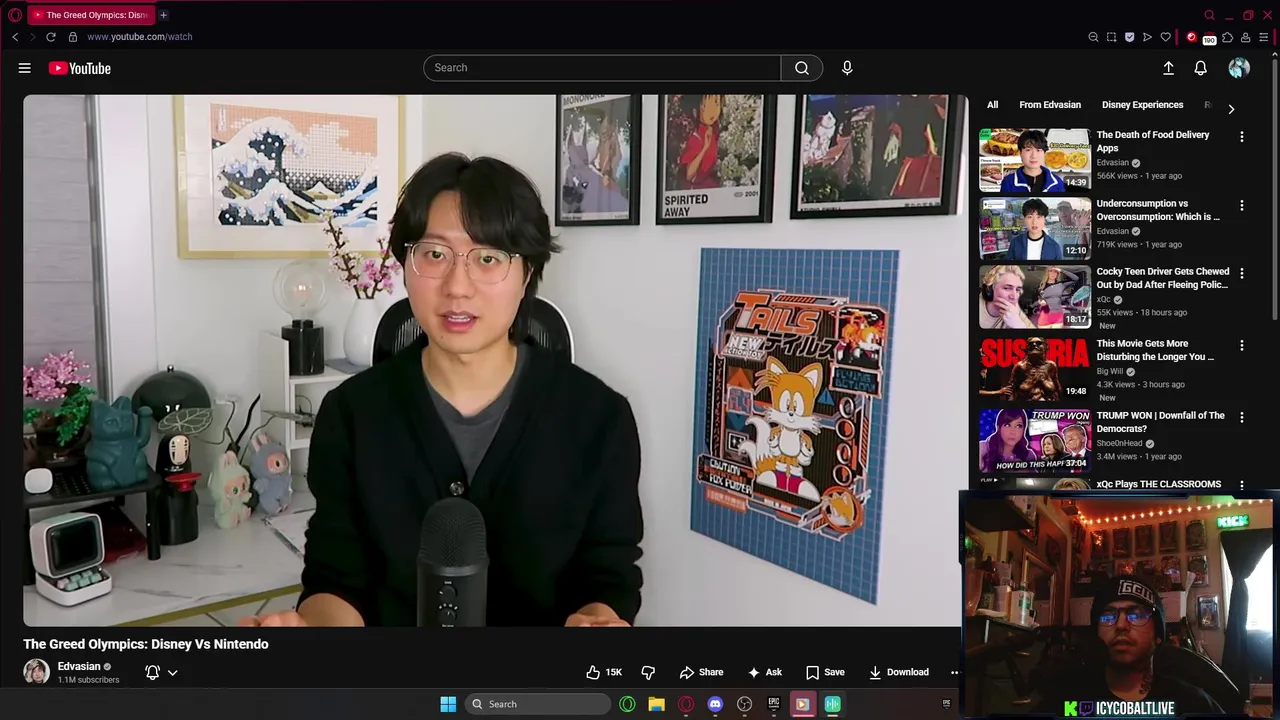
Task: Click the Ask AI button
Action: click(765, 672)
